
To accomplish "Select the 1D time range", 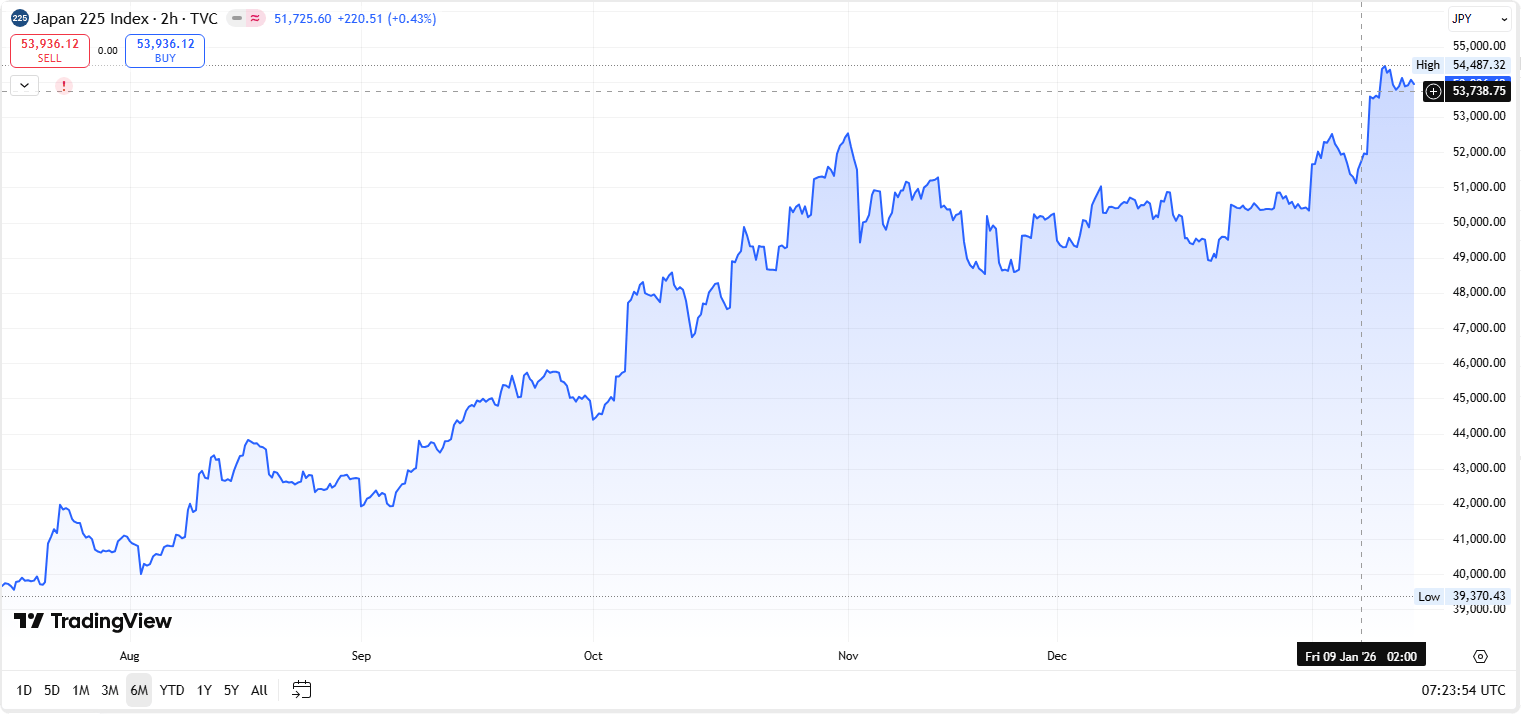I will tap(24, 690).
